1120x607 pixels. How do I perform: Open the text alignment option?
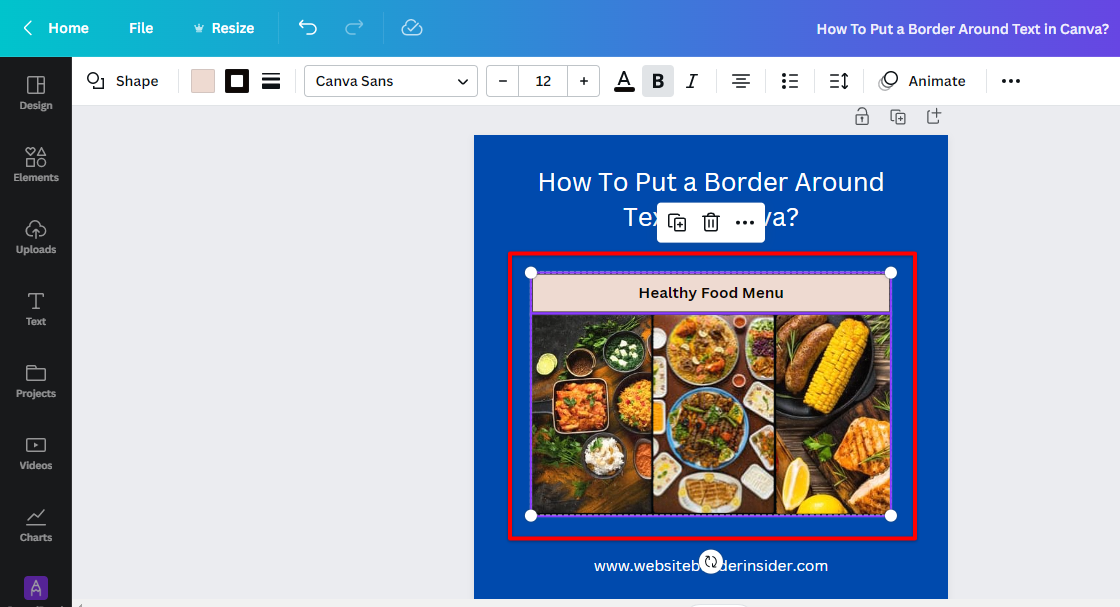pyautogui.click(x=740, y=81)
